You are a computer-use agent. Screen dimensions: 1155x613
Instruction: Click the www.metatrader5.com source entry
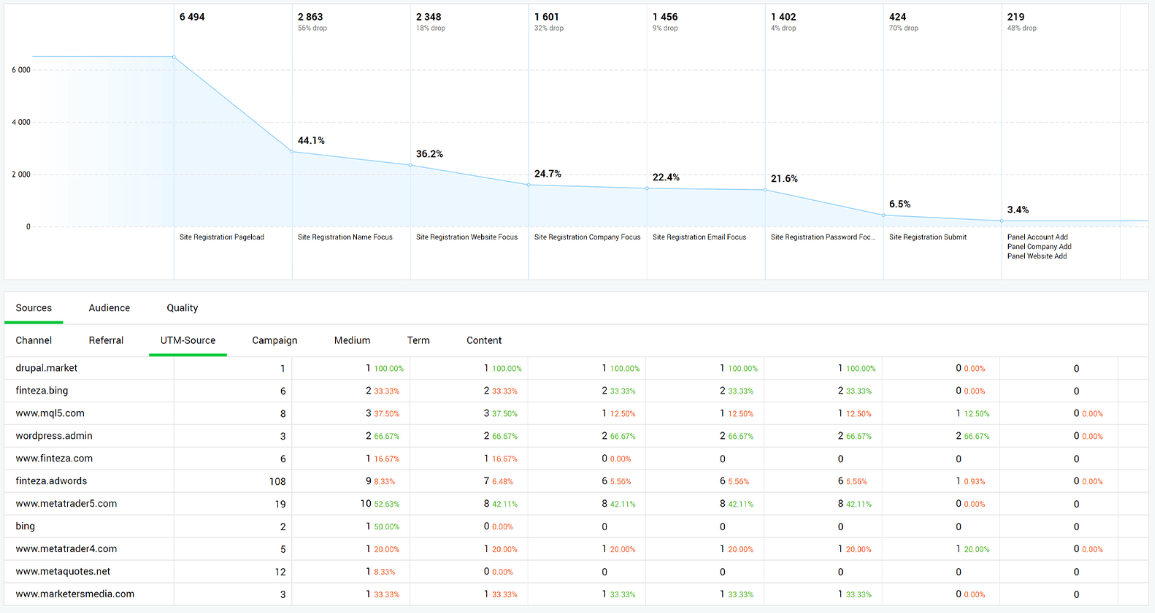pos(63,504)
